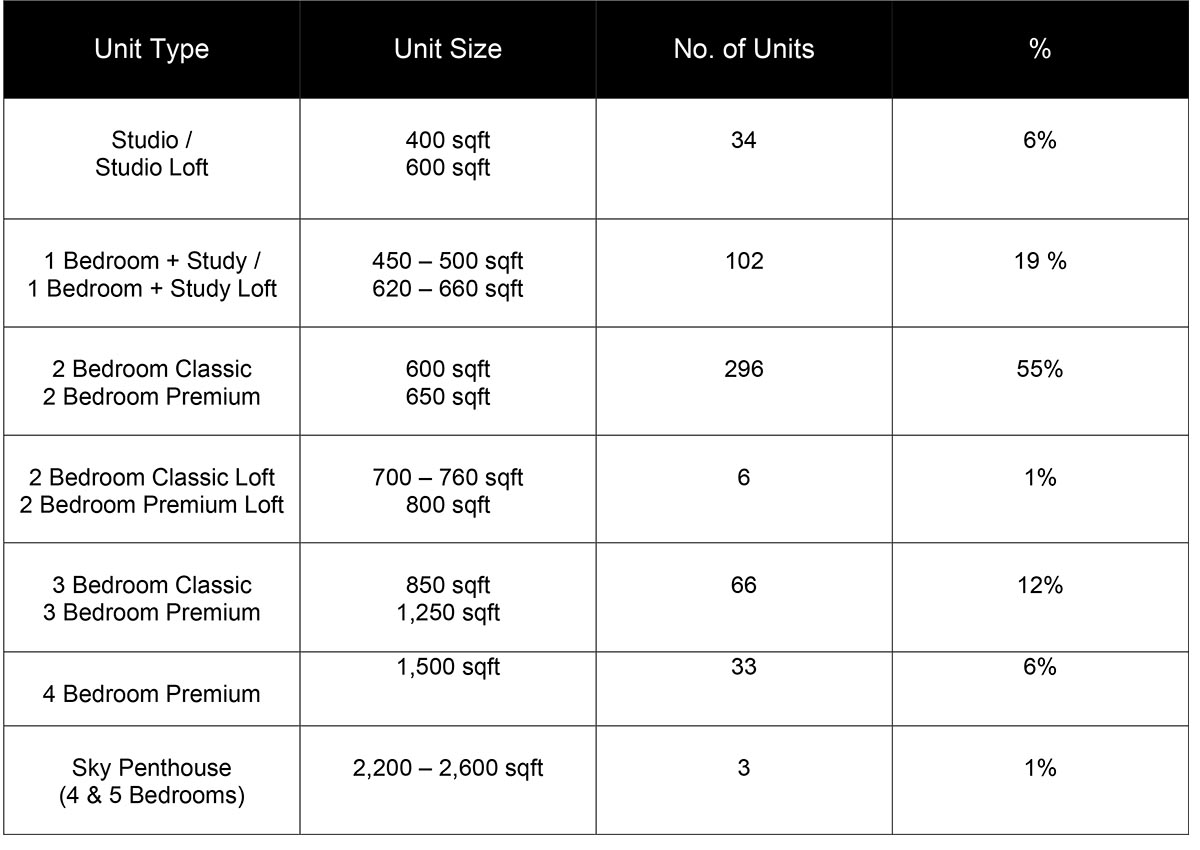Select the 4 Bedroom Premium cell

(151, 689)
